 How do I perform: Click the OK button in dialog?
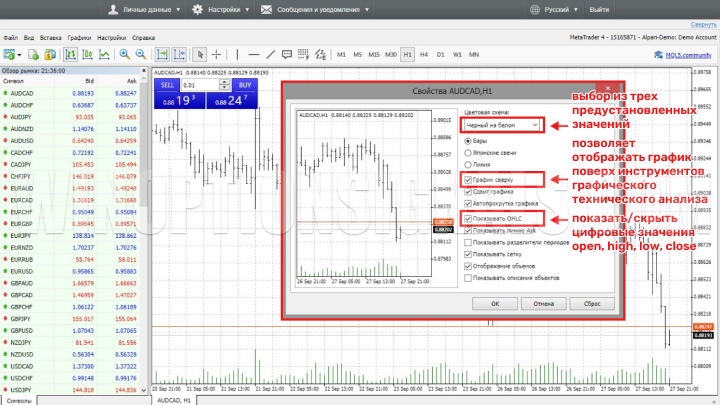494,303
